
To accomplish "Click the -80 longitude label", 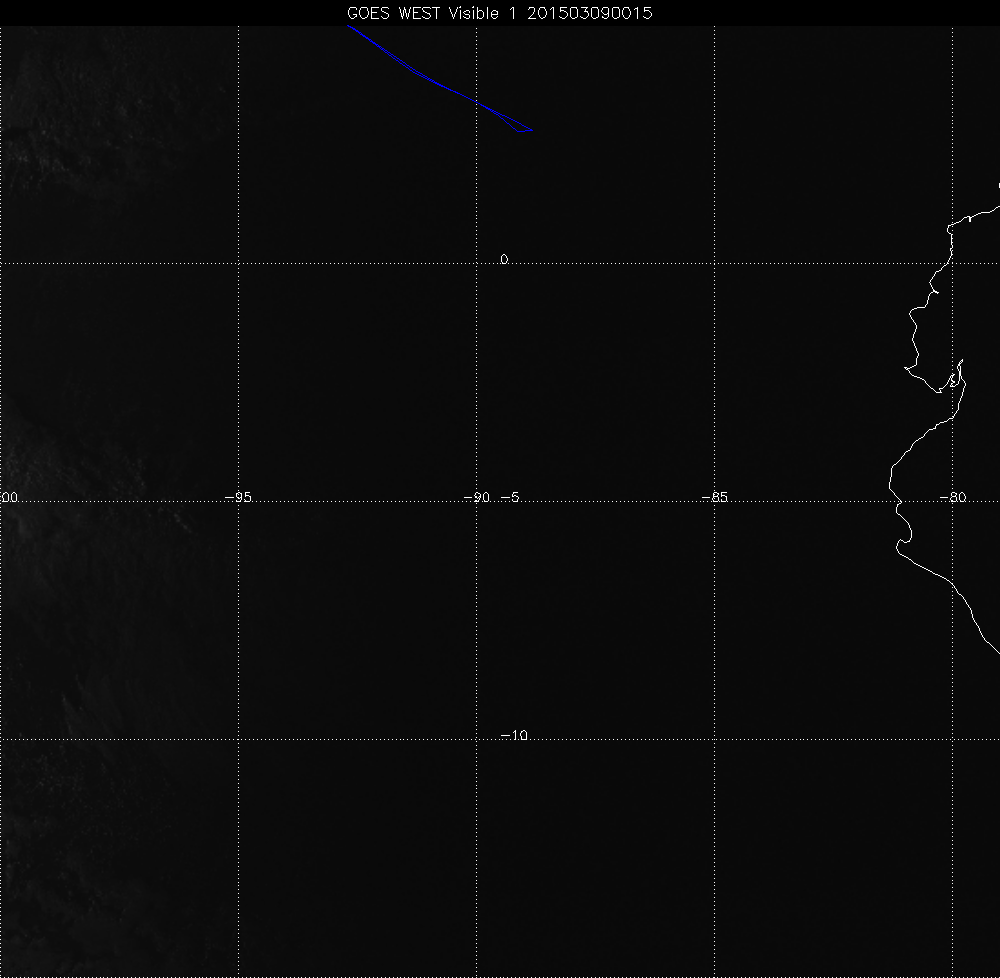I will pyautogui.click(x=953, y=497).
